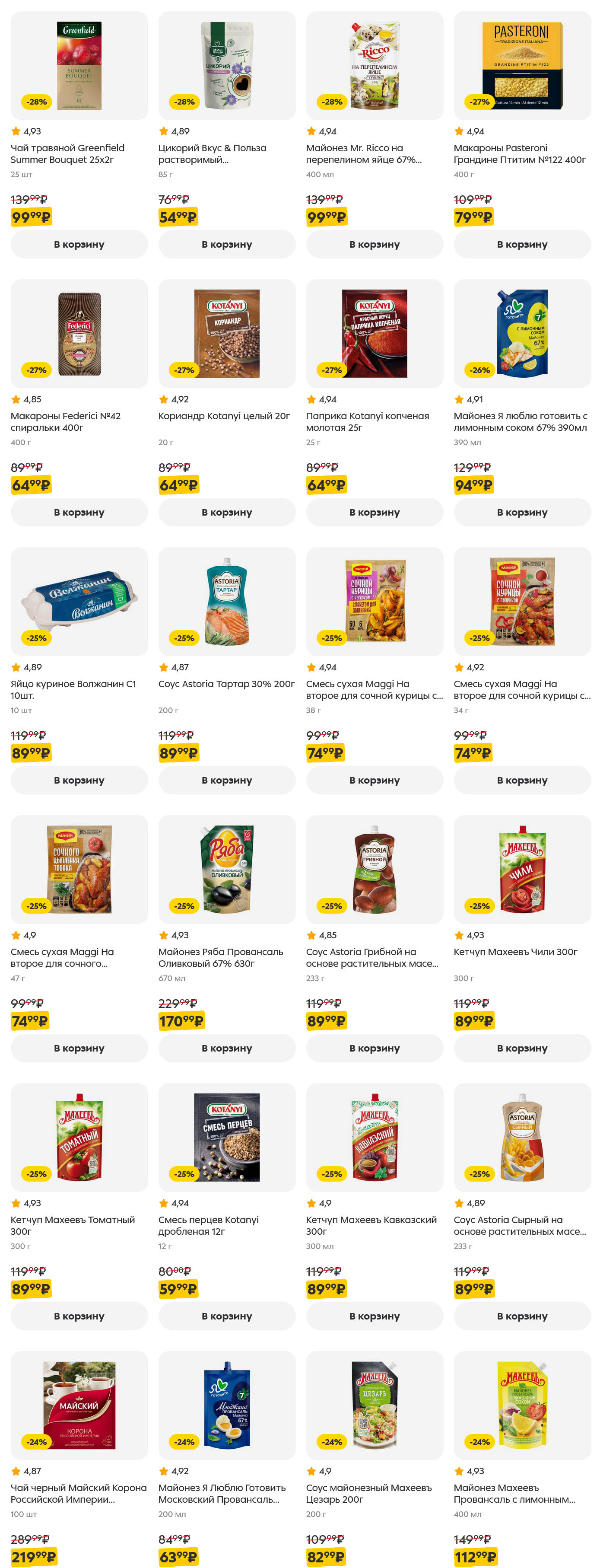Click the -26% badge on lemon mayonnaise
This screenshot has height=1568, width=600.
point(479,370)
